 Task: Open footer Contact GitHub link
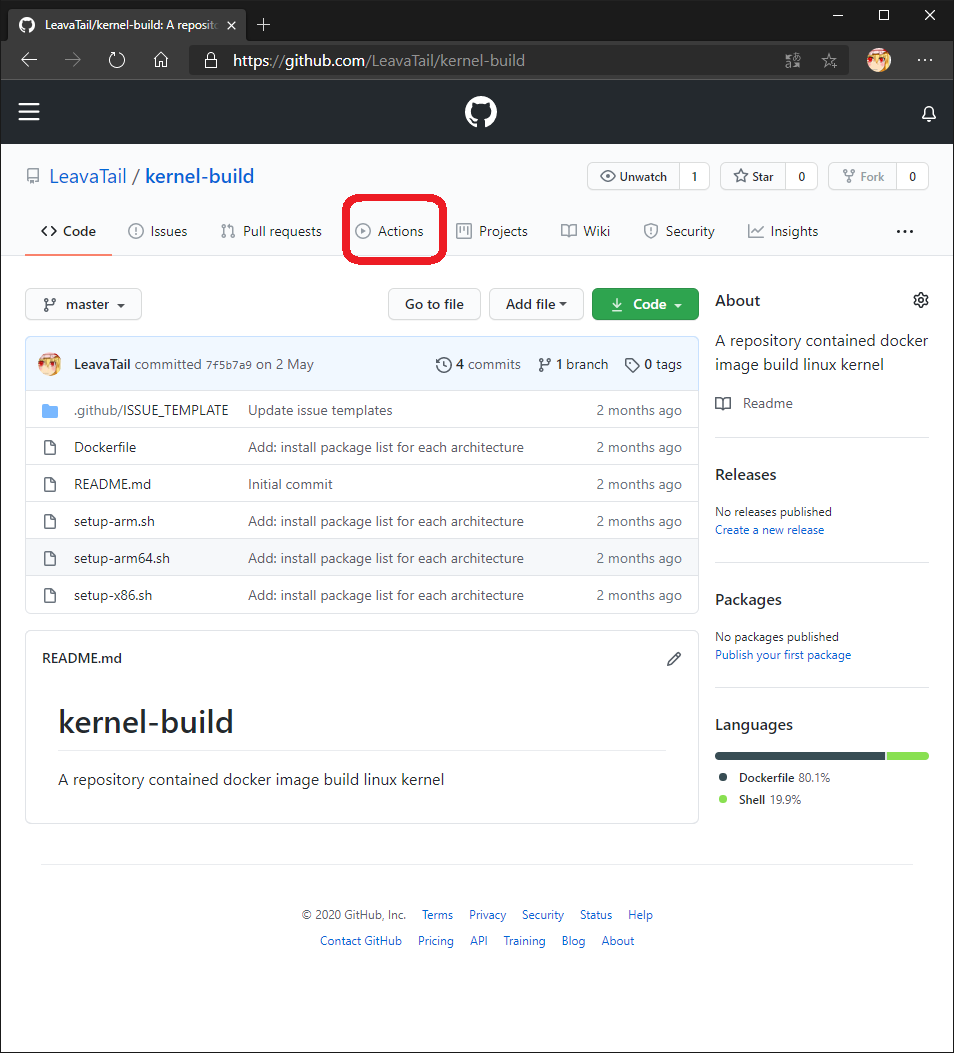tap(361, 941)
